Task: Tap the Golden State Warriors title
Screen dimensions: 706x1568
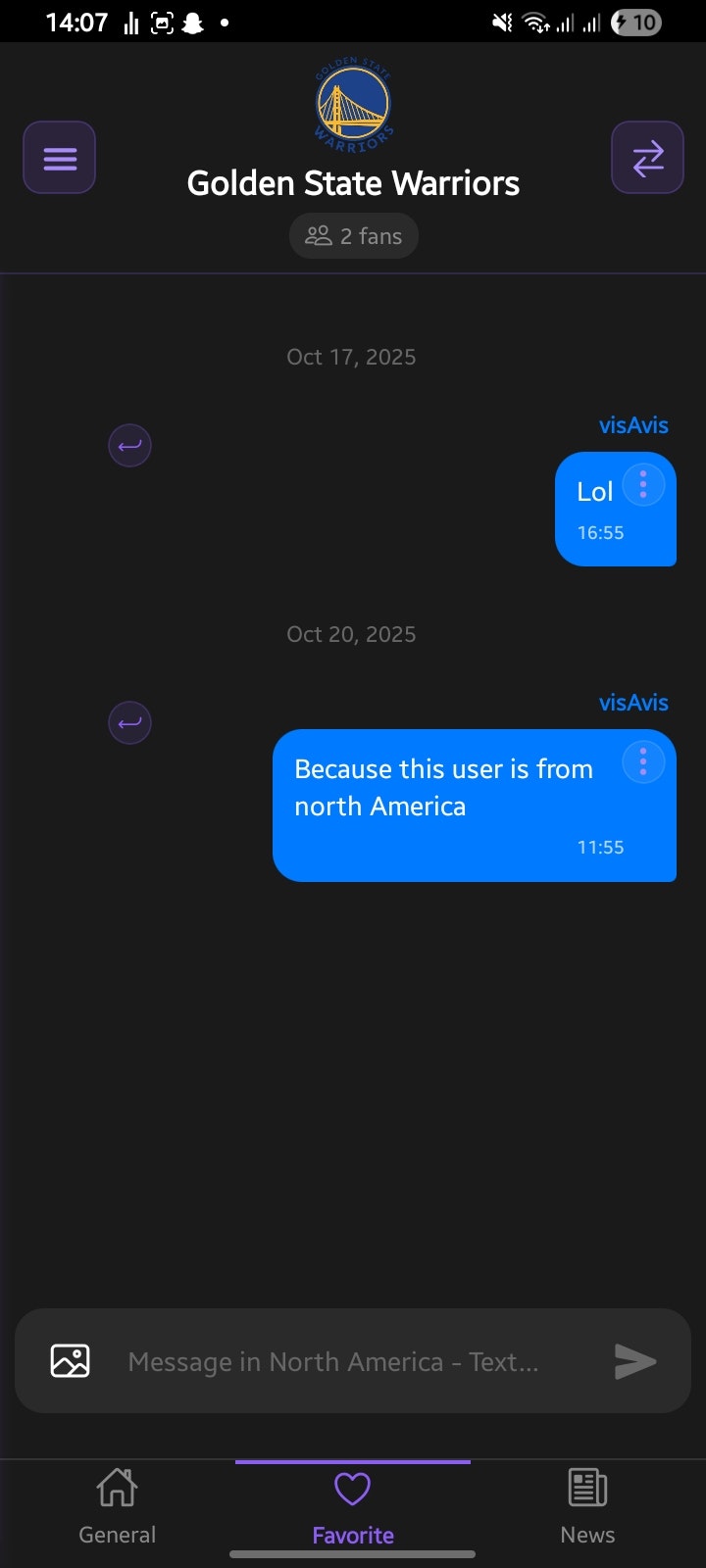Action: [353, 183]
